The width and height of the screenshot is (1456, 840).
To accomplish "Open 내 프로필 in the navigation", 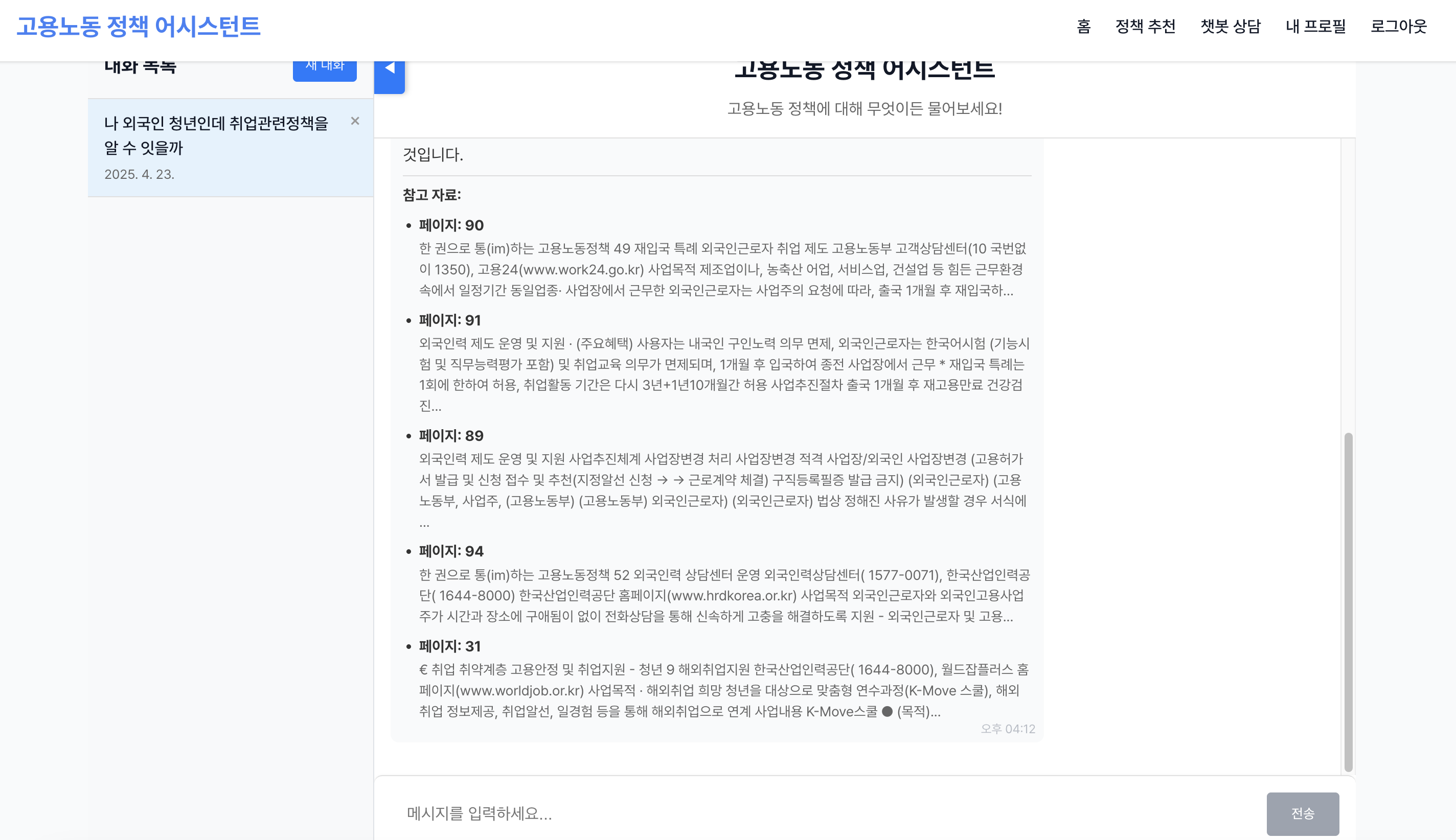I will pyautogui.click(x=1315, y=27).
